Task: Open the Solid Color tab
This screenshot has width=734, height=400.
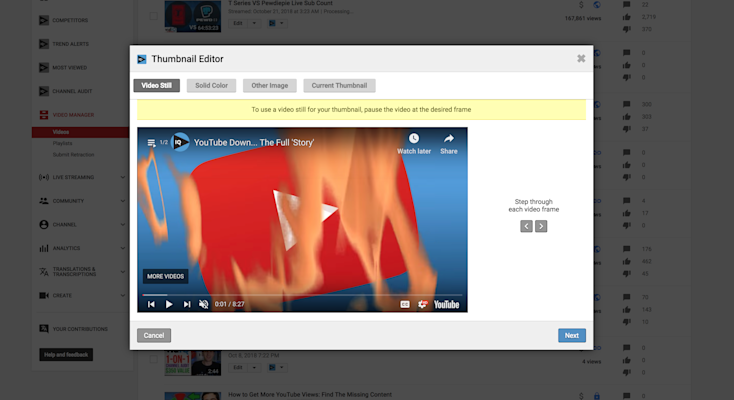Action: (211, 85)
